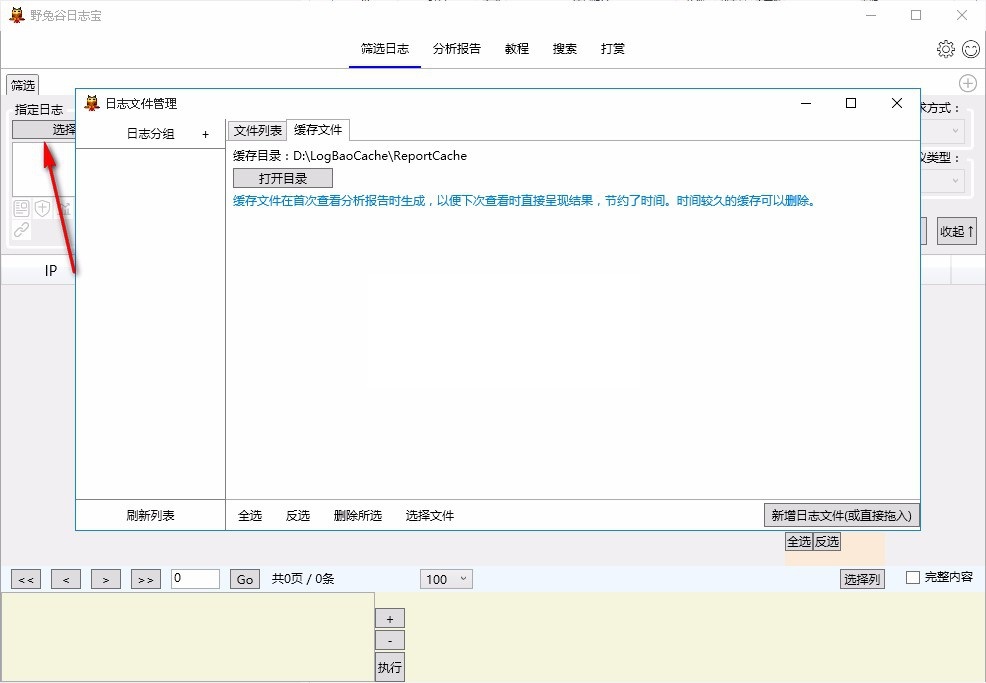This screenshot has width=986, height=683.
Task: Select 缓存文件 tab
Action: tap(318, 130)
